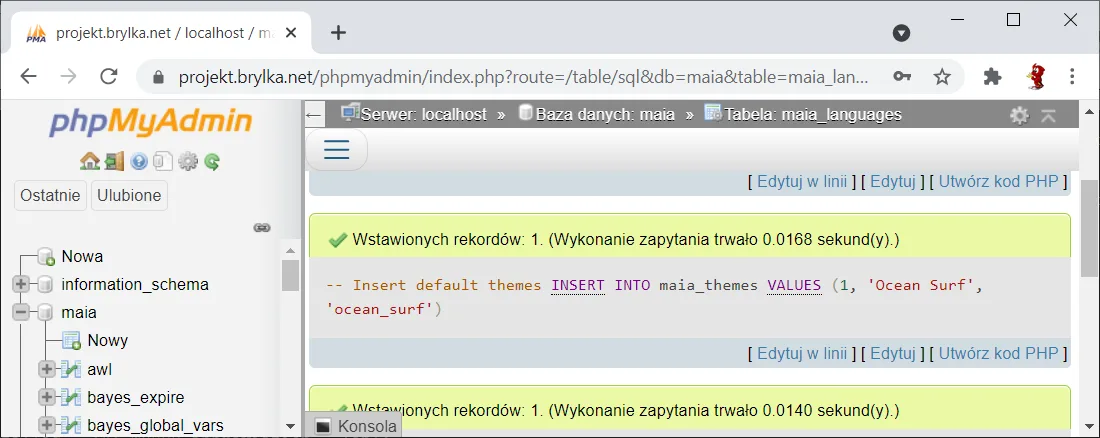1100x438 pixels.
Task: Open the Ostatnie recent tables tab
Action: point(51,195)
